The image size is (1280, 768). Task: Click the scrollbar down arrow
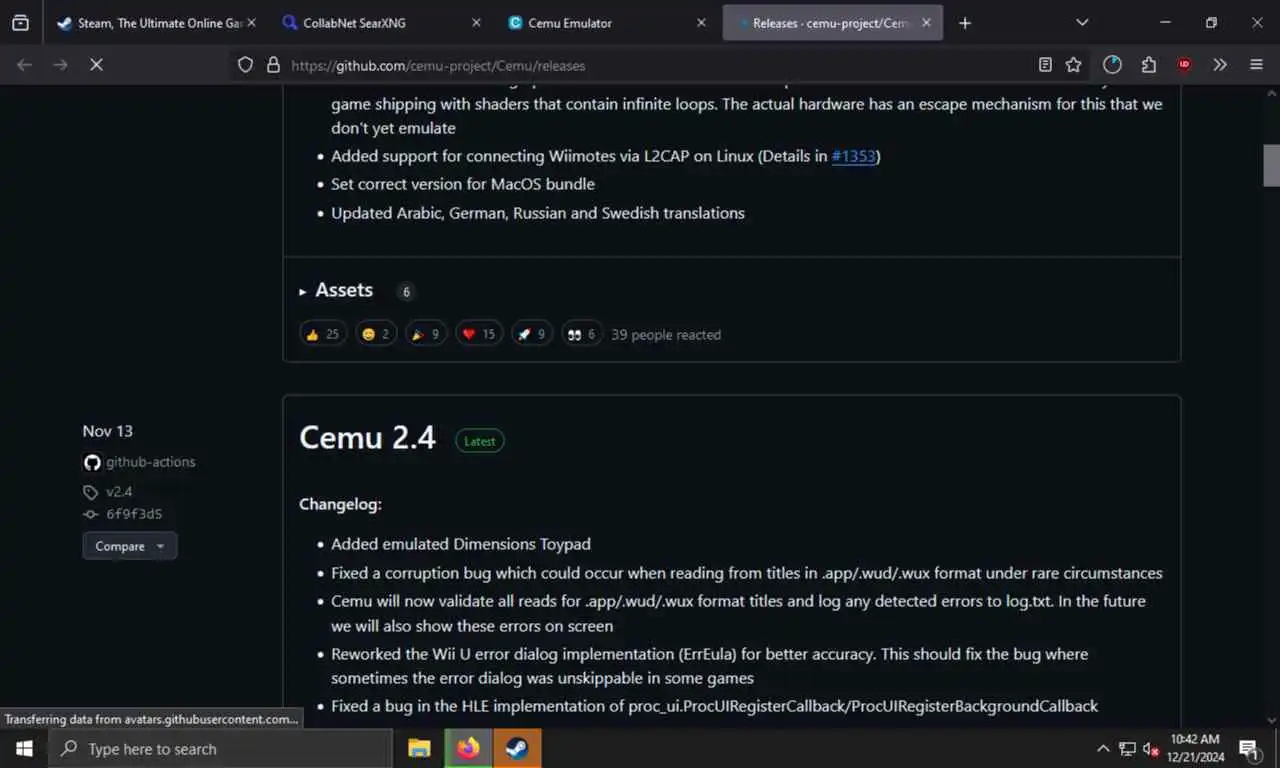click(1271, 719)
